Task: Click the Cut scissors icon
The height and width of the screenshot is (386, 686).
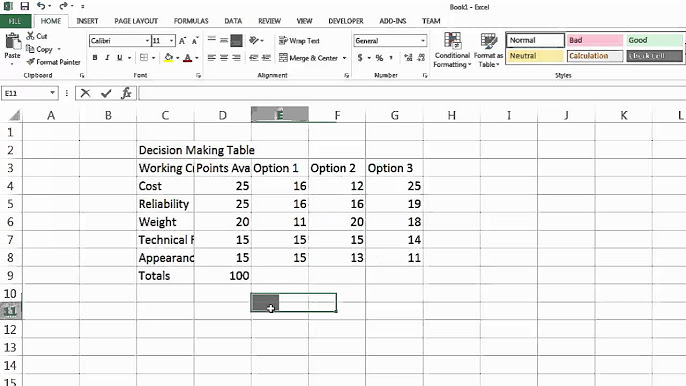Action: 30,36
